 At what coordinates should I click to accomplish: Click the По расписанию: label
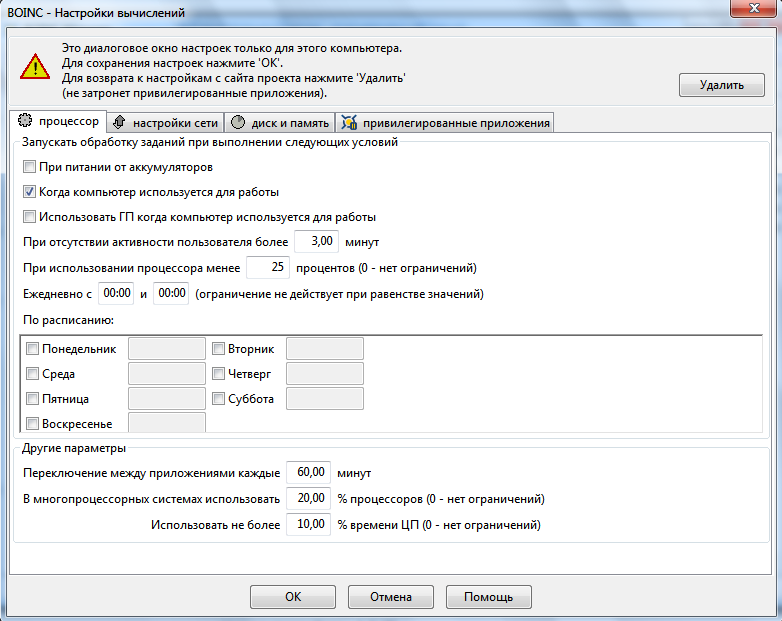[68, 320]
